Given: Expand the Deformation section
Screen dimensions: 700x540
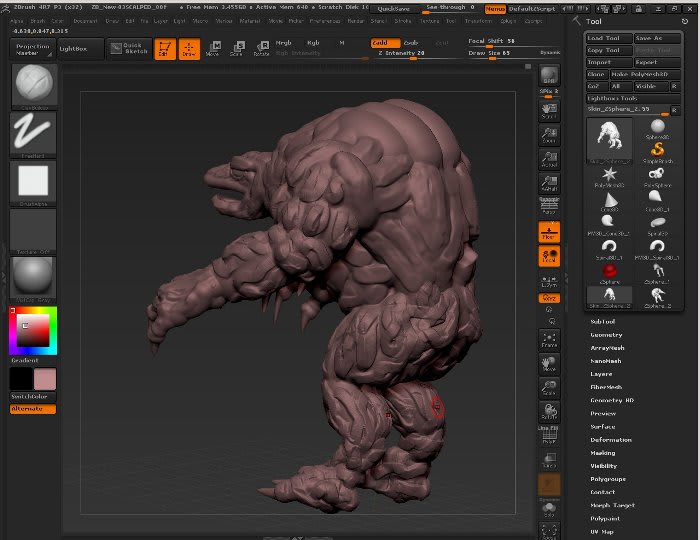Looking at the screenshot, I should coord(611,440).
